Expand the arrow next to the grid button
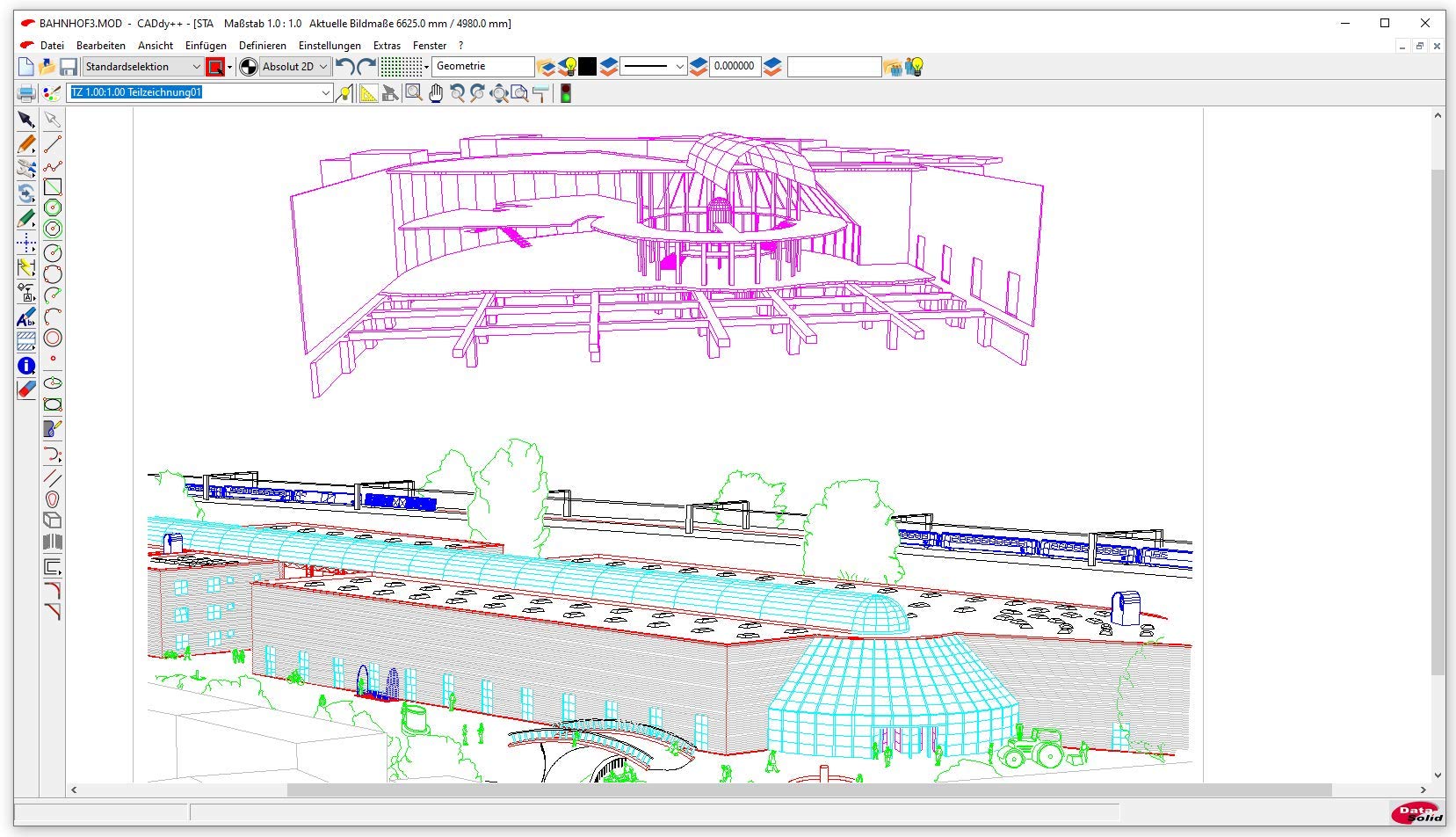Image resolution: width=1456 pixels, height=837 pixels. point(427,67)
